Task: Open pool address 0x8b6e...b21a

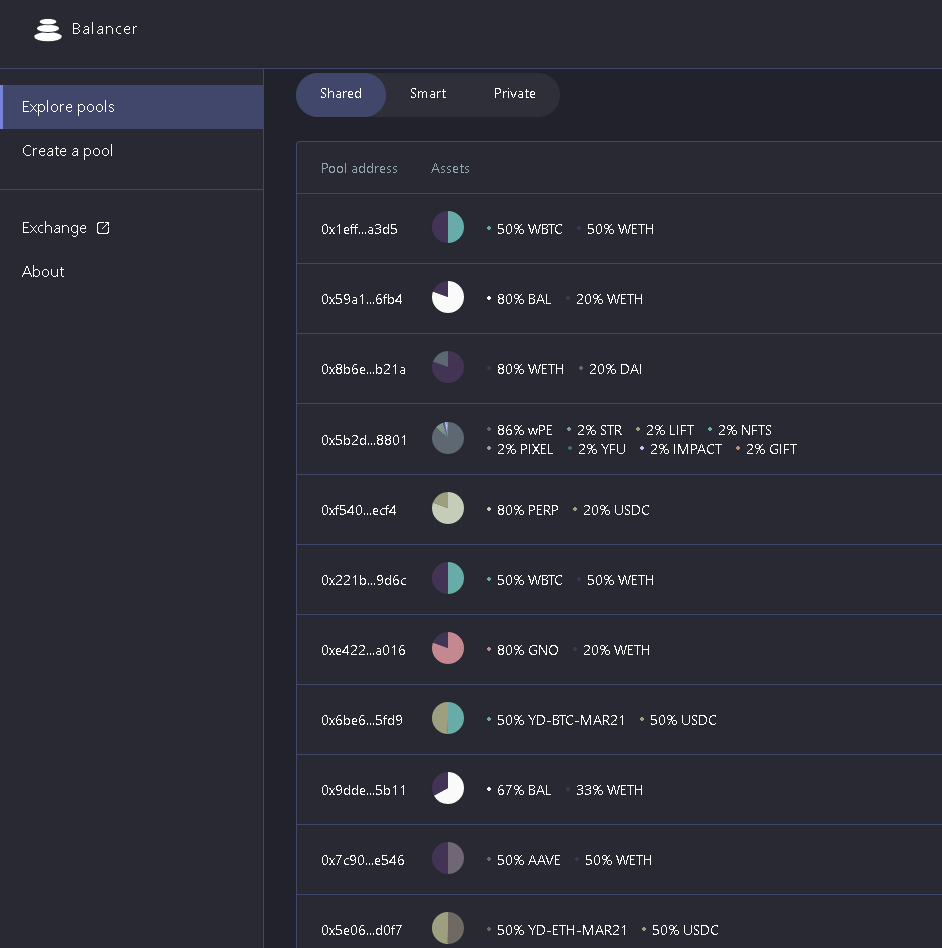Action: tap(363, 370)
